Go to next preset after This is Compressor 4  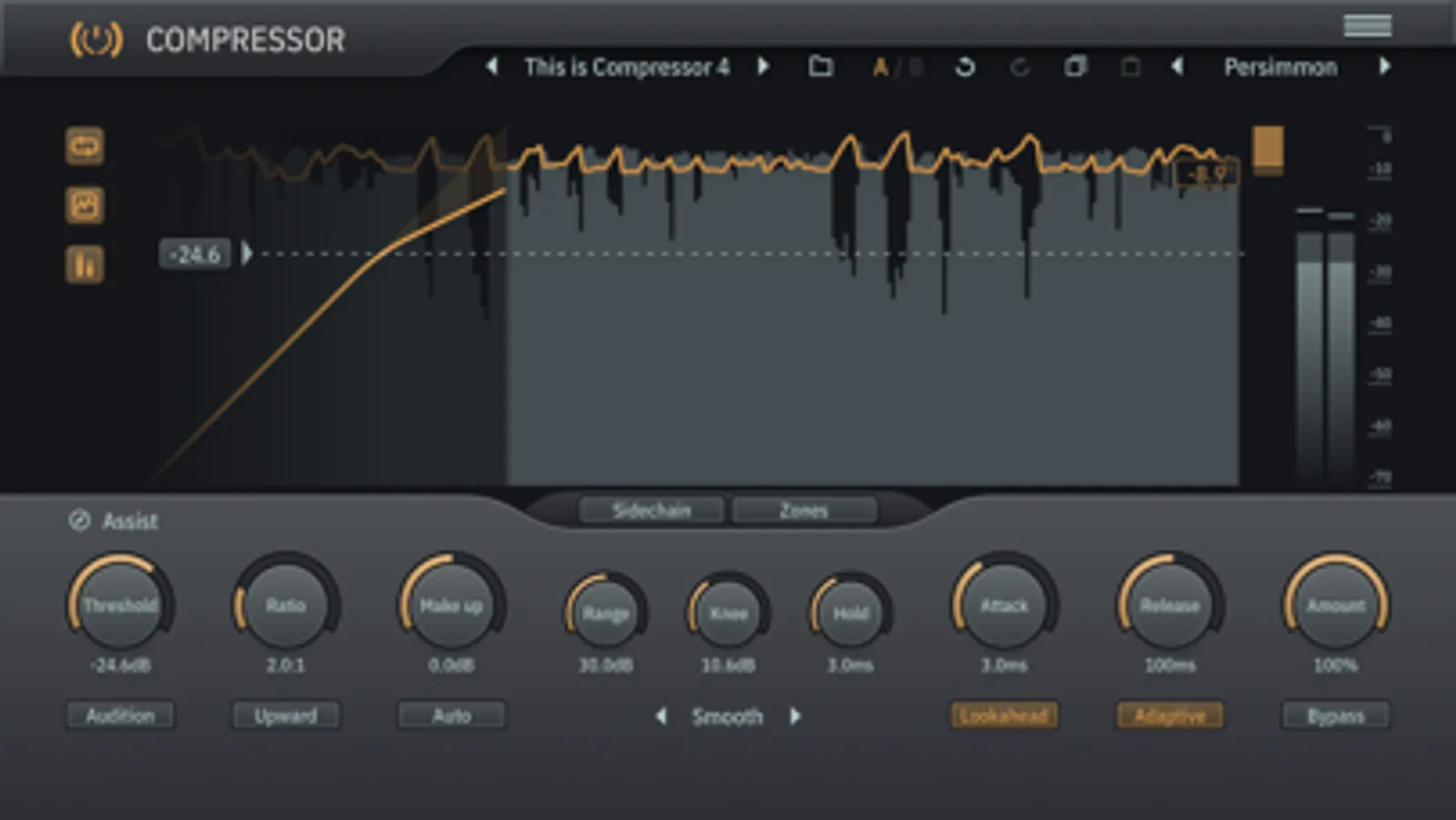point(763,67)
